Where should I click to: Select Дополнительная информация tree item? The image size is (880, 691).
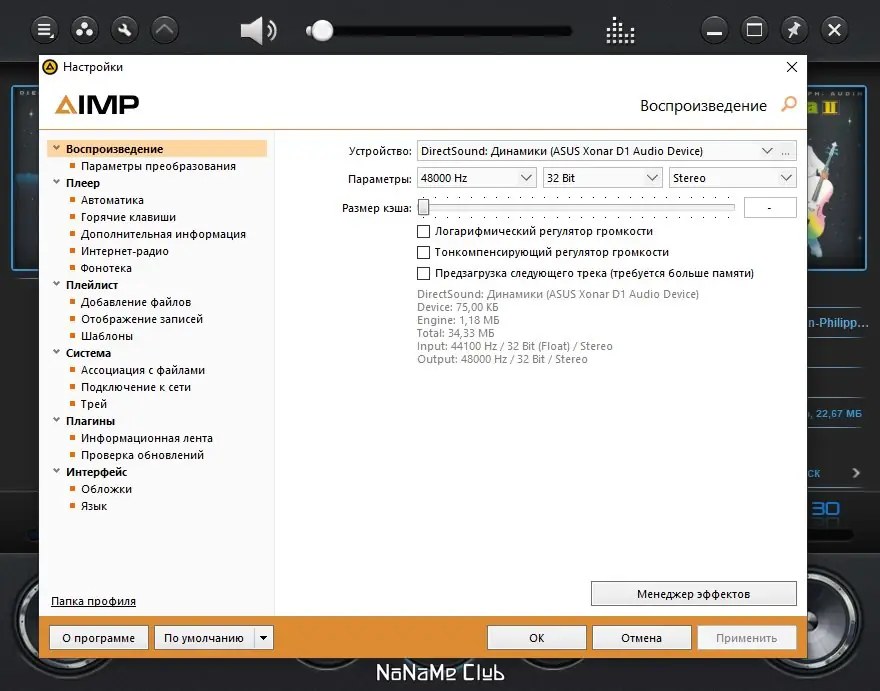pyautogui.click(x=163, y=234)
